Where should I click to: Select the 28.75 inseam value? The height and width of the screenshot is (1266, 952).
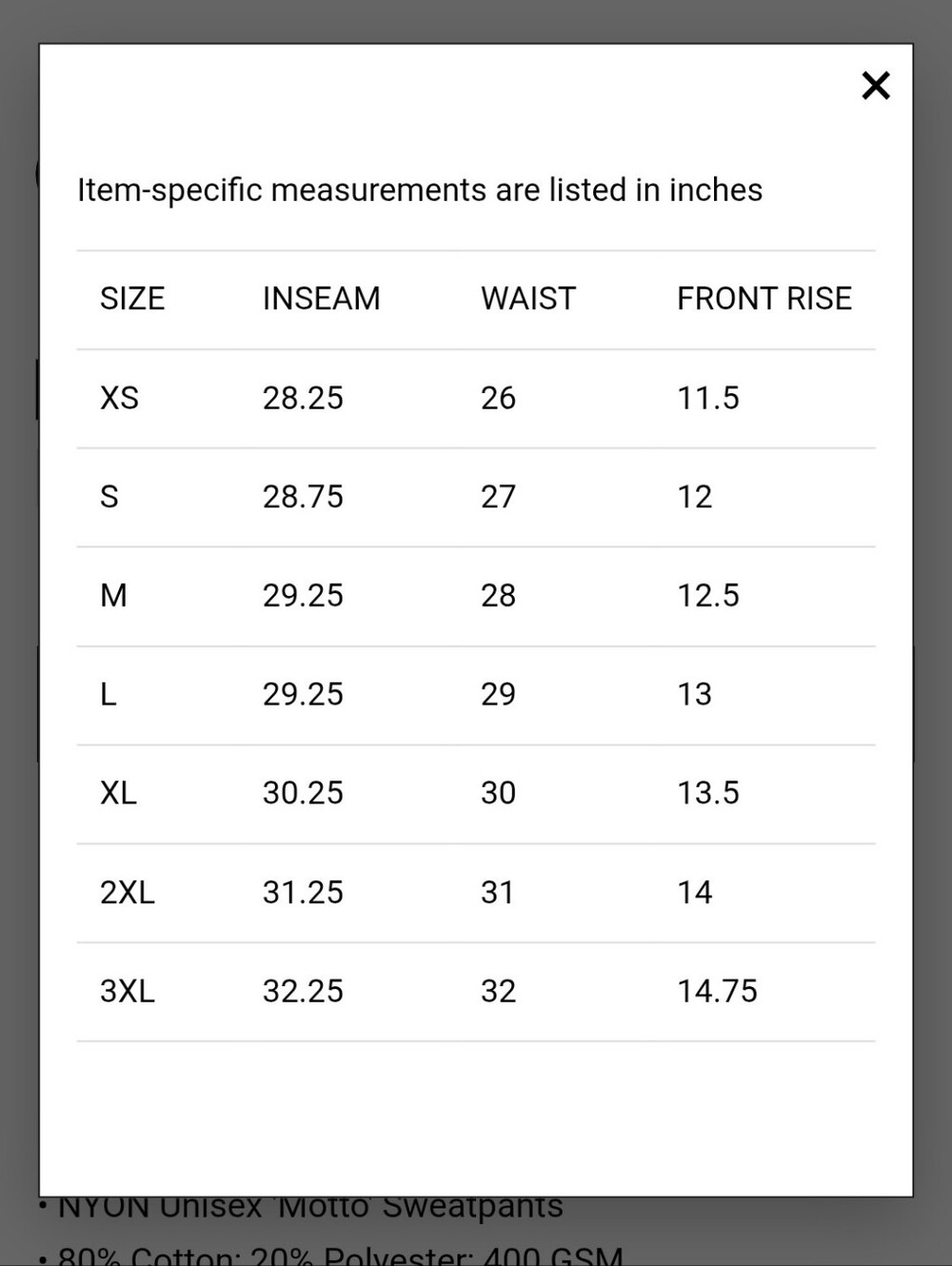click(x=303, y=497)
